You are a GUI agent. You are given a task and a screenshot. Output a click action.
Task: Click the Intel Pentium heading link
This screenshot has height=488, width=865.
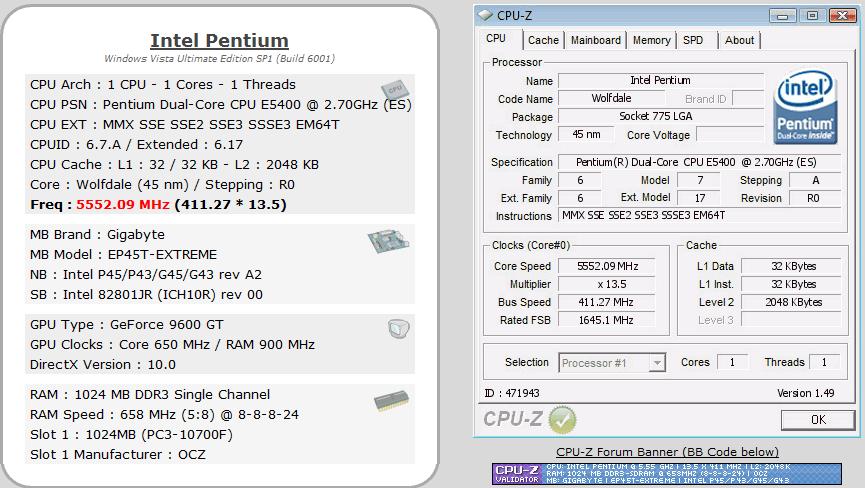(x=220, y=40)
